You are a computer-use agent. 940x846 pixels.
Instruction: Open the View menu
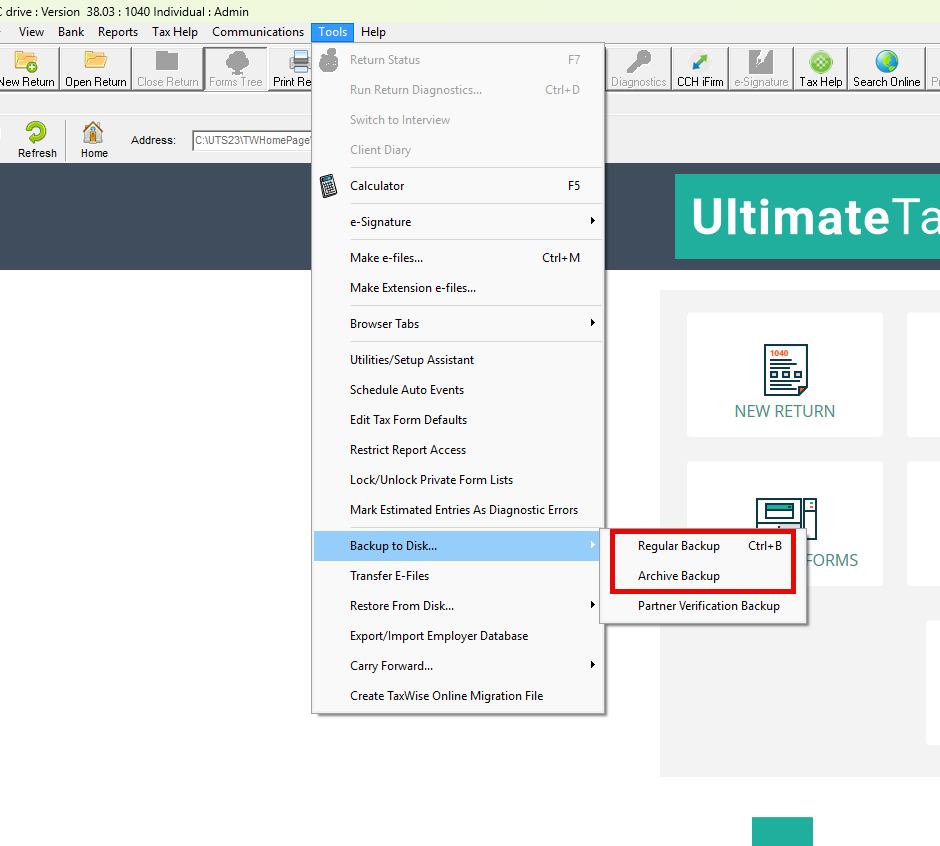click(31, 32)
